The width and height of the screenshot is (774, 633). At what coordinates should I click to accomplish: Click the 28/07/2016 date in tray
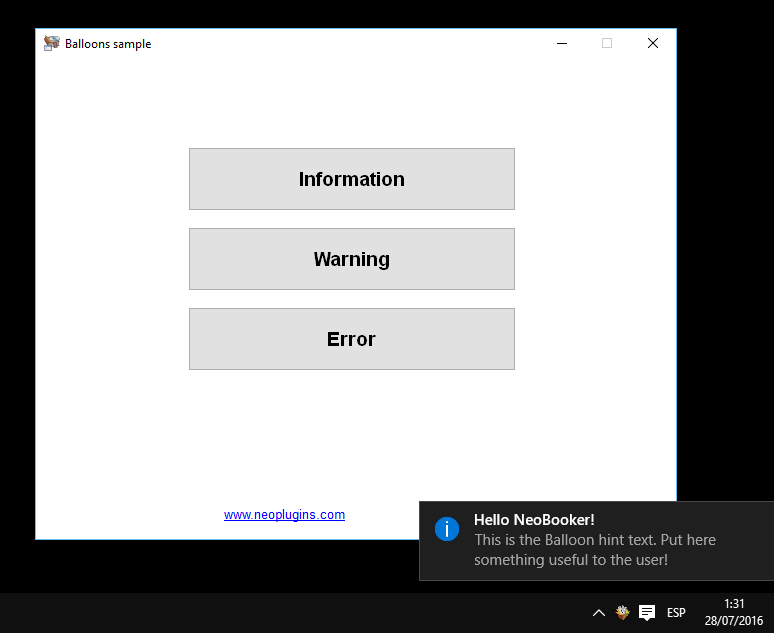pyautogui.click(x=734, y=621)
